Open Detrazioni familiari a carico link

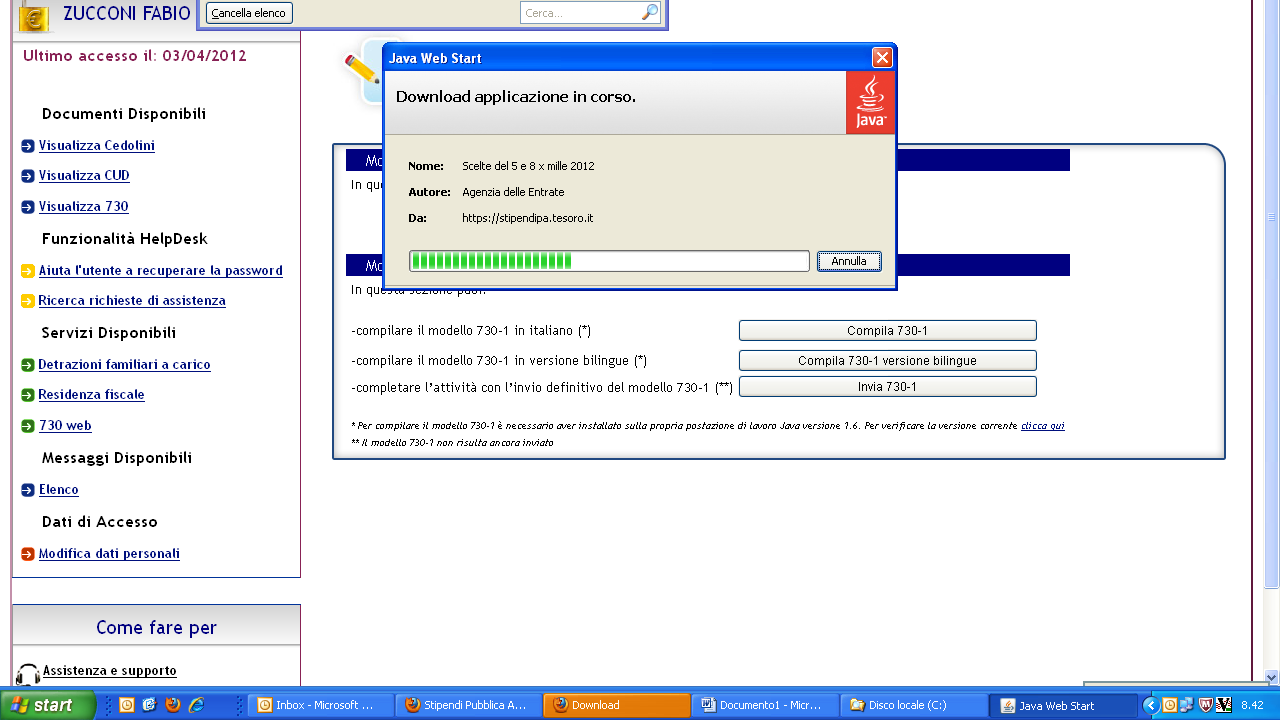[x=125, y=365]
